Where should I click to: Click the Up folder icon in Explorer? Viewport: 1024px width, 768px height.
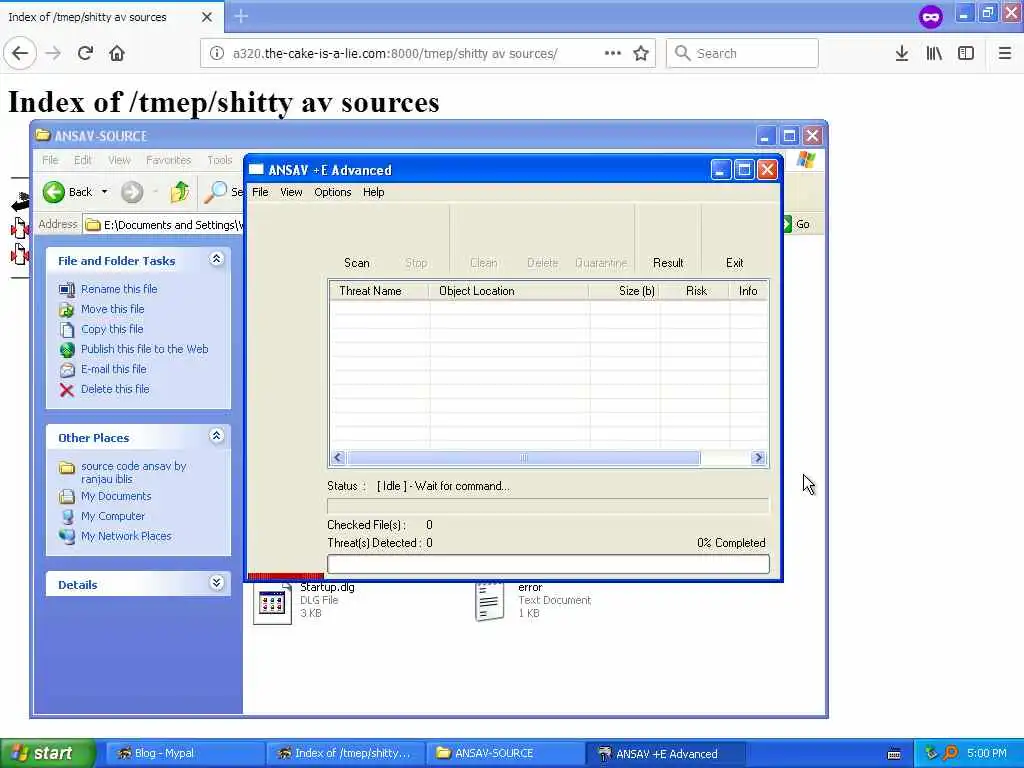coord(180,192)
